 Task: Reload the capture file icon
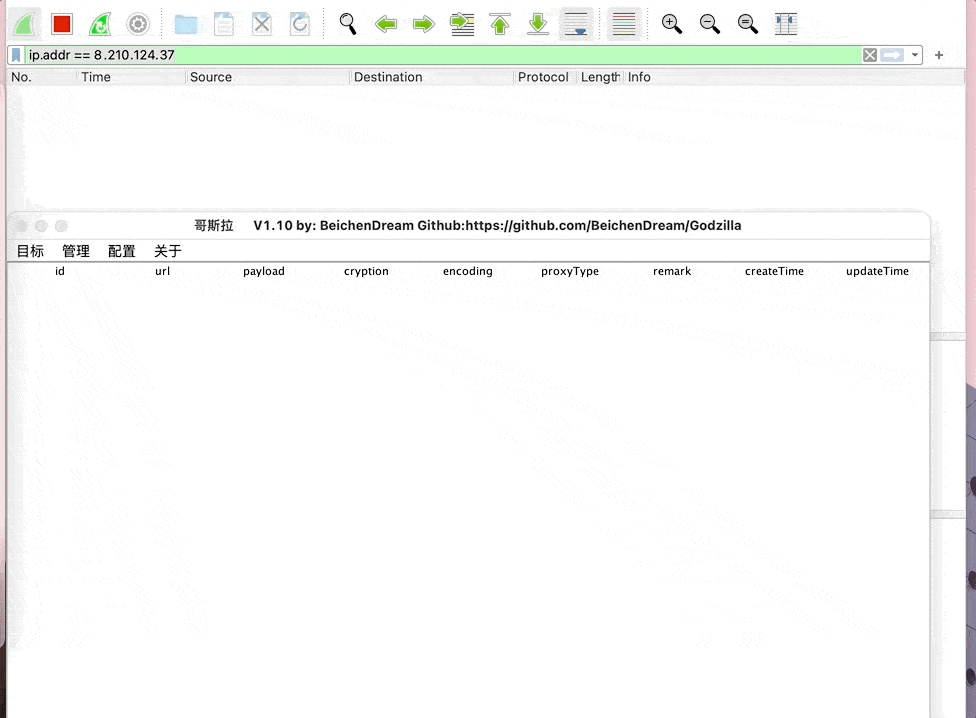[x=299, y=24]
